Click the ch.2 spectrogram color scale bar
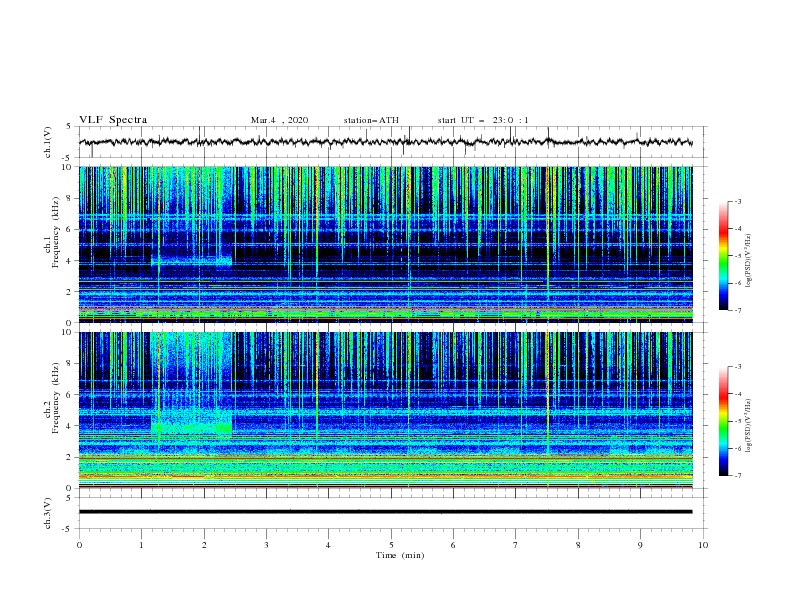Viewport: 792px width, 612px height. pos(724,421)
